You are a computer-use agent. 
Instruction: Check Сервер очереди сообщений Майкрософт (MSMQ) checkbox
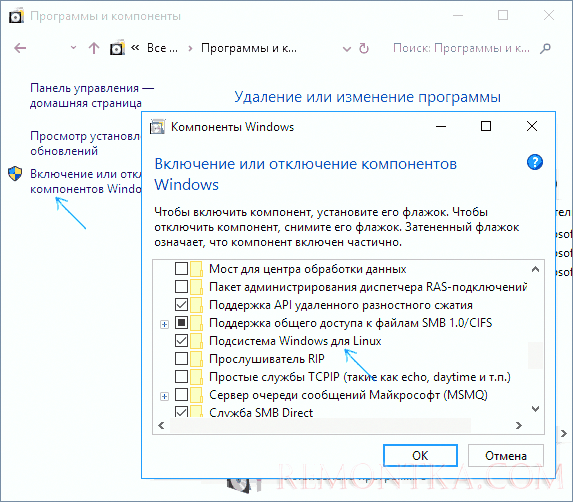click(181, 395)
